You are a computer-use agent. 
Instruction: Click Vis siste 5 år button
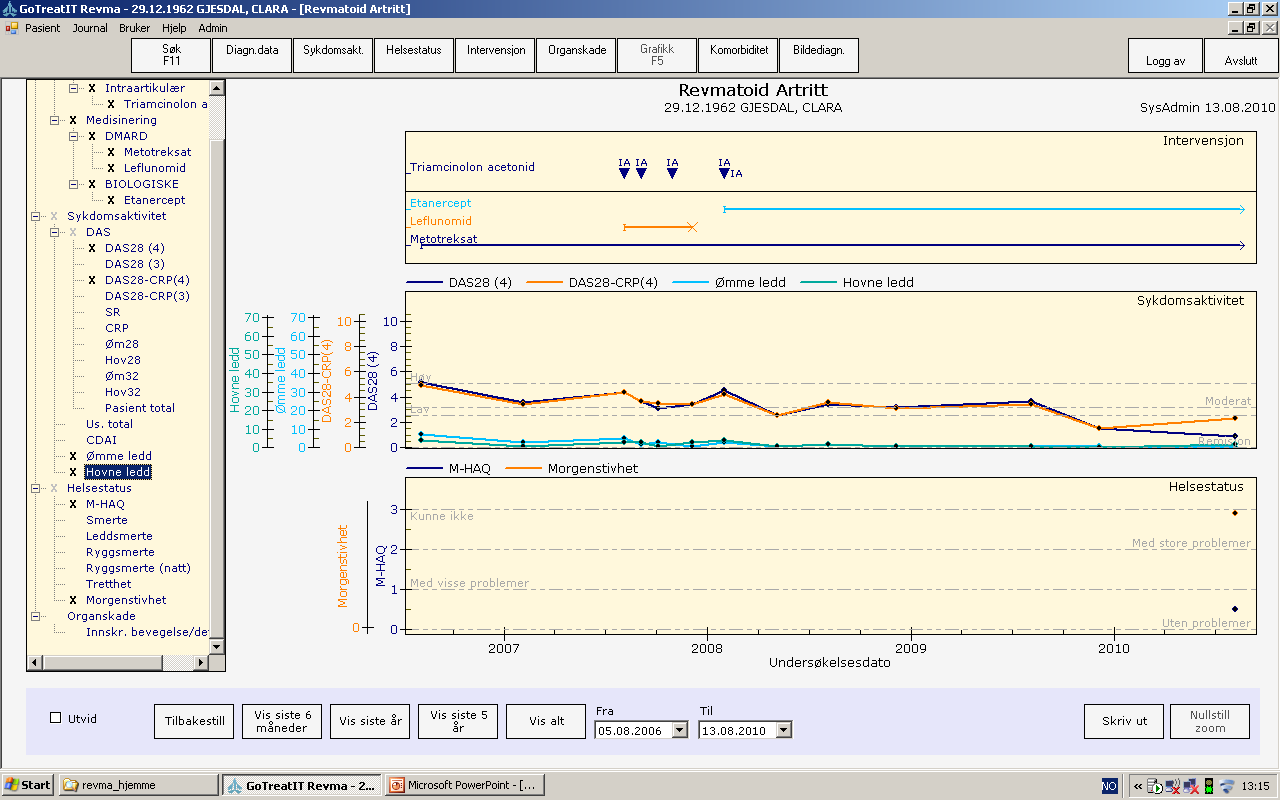[458, 721]
